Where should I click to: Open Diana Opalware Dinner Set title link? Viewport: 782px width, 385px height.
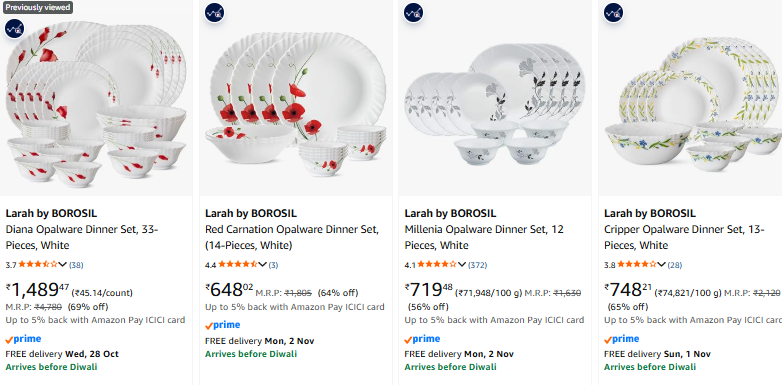[82, 237]
